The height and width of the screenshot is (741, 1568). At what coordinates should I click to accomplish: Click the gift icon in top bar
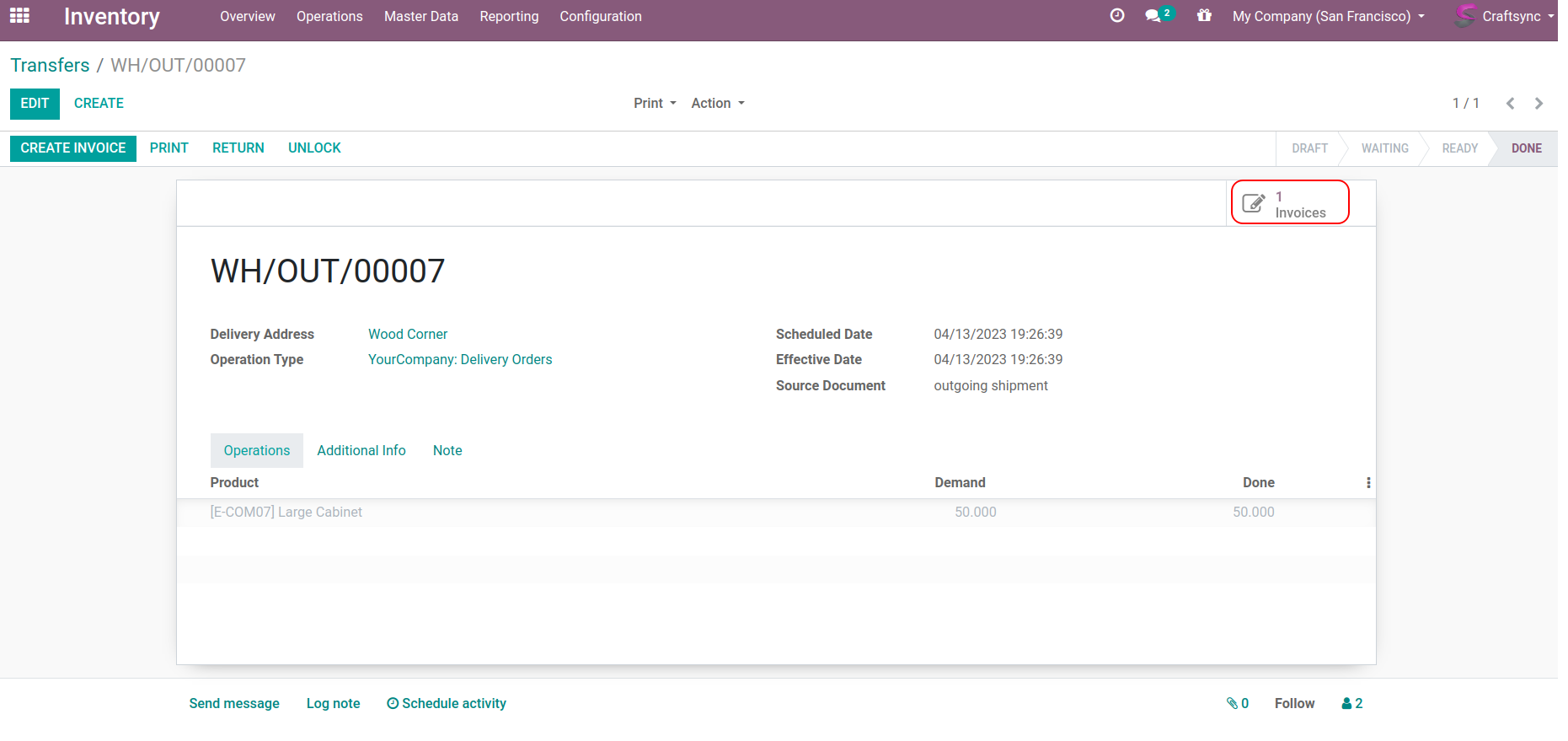[x=1204, y=16]
